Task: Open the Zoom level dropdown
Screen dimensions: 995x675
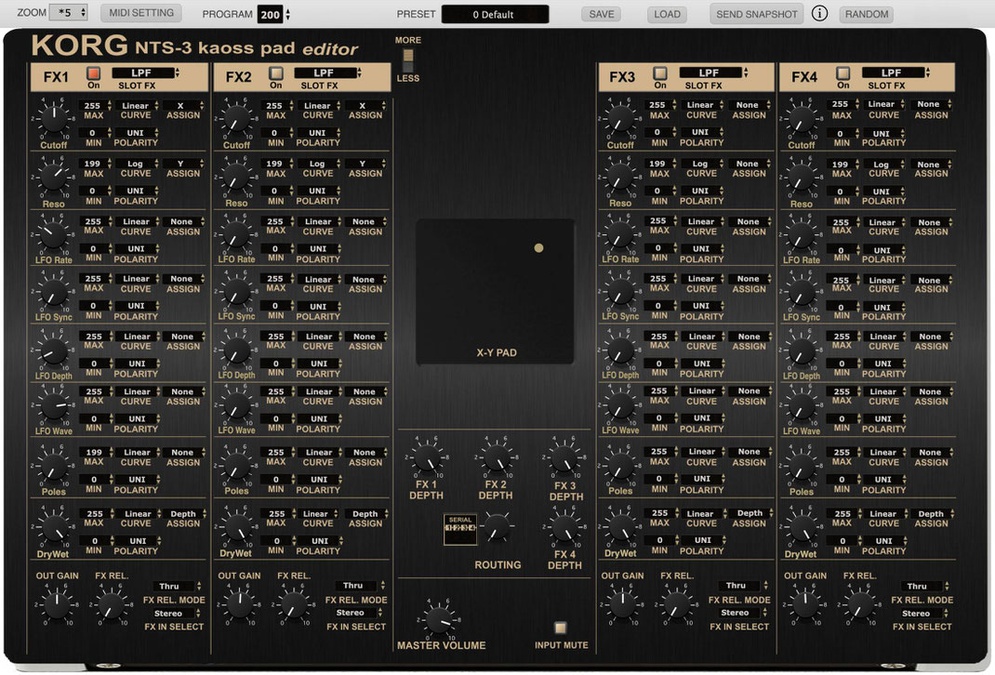Action: click(x=69, y=13)
